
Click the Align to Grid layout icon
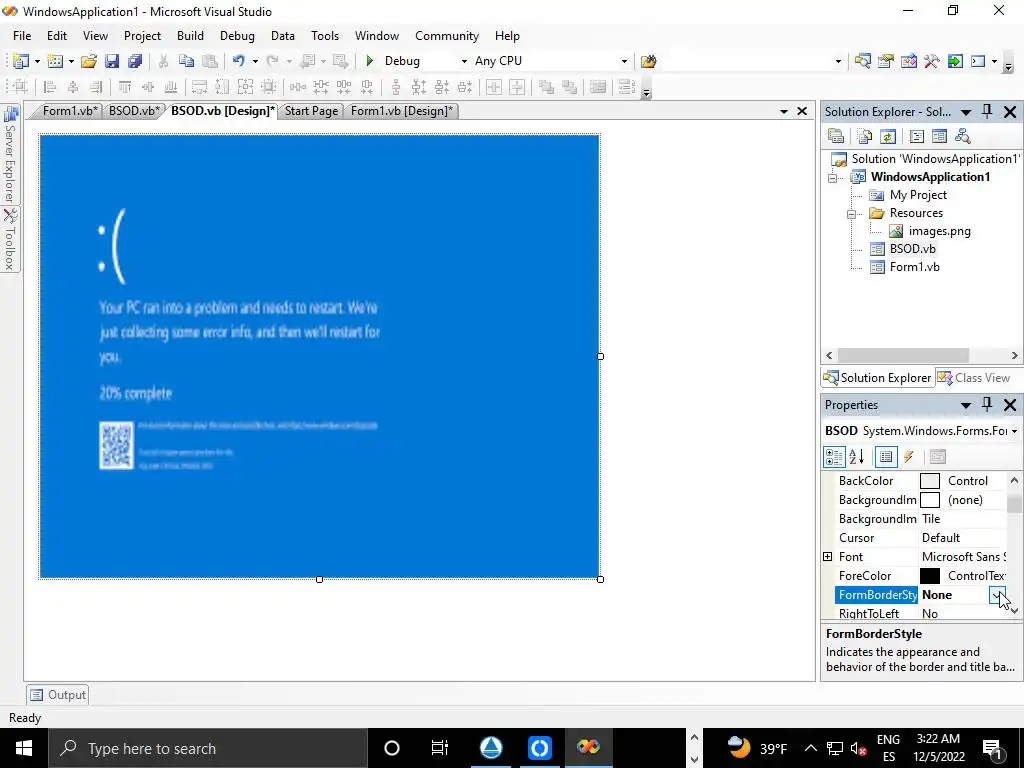(x=20, y=87)
